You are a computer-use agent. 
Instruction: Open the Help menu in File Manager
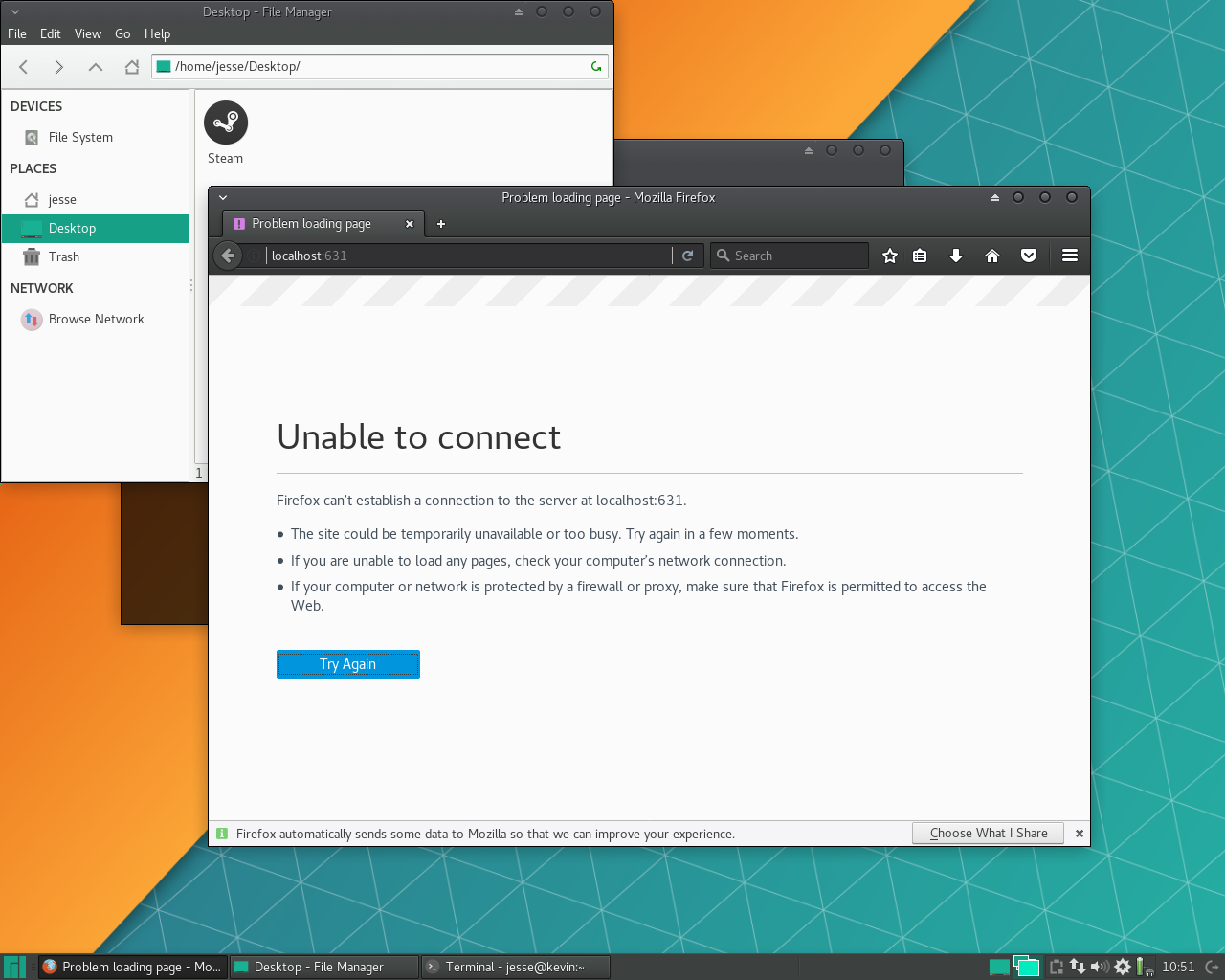point(158,33)
